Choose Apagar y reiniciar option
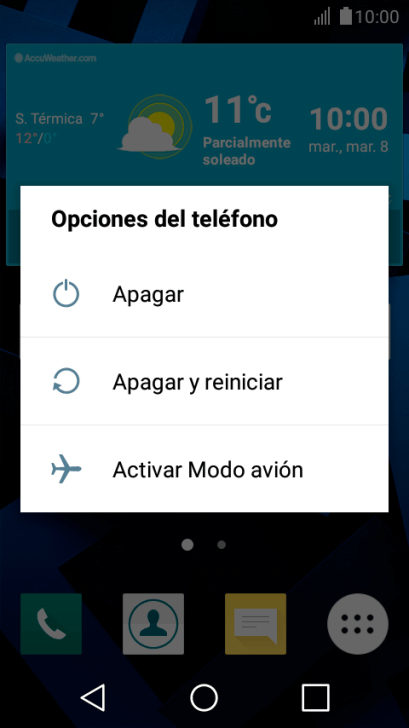Image resolution: width=409 pixels, height=728 pixels. 204,381
